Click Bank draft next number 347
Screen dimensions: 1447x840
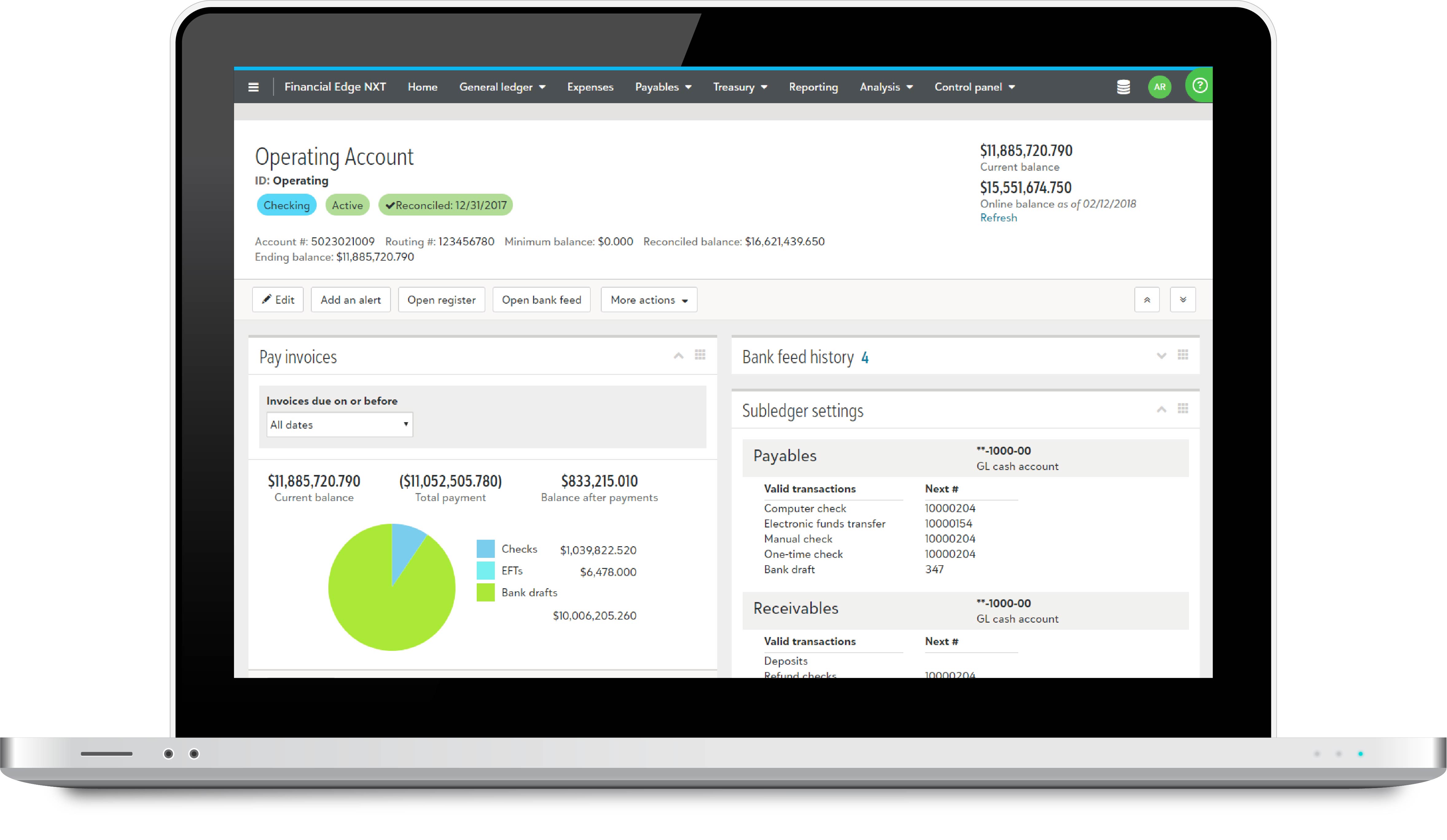coord(934,569)
